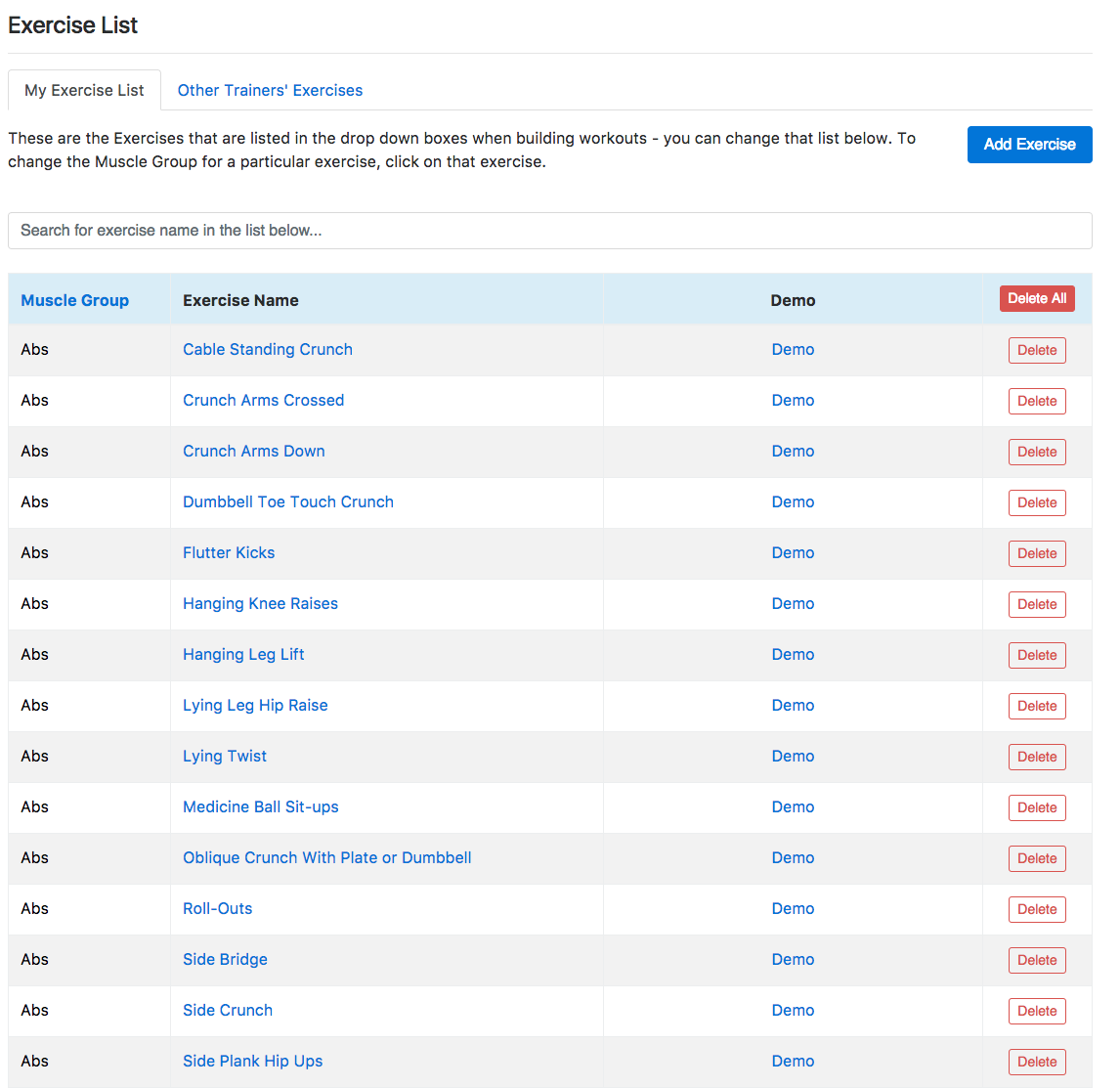Delete the Cable Standing Crunch row

pos(1036,350)
